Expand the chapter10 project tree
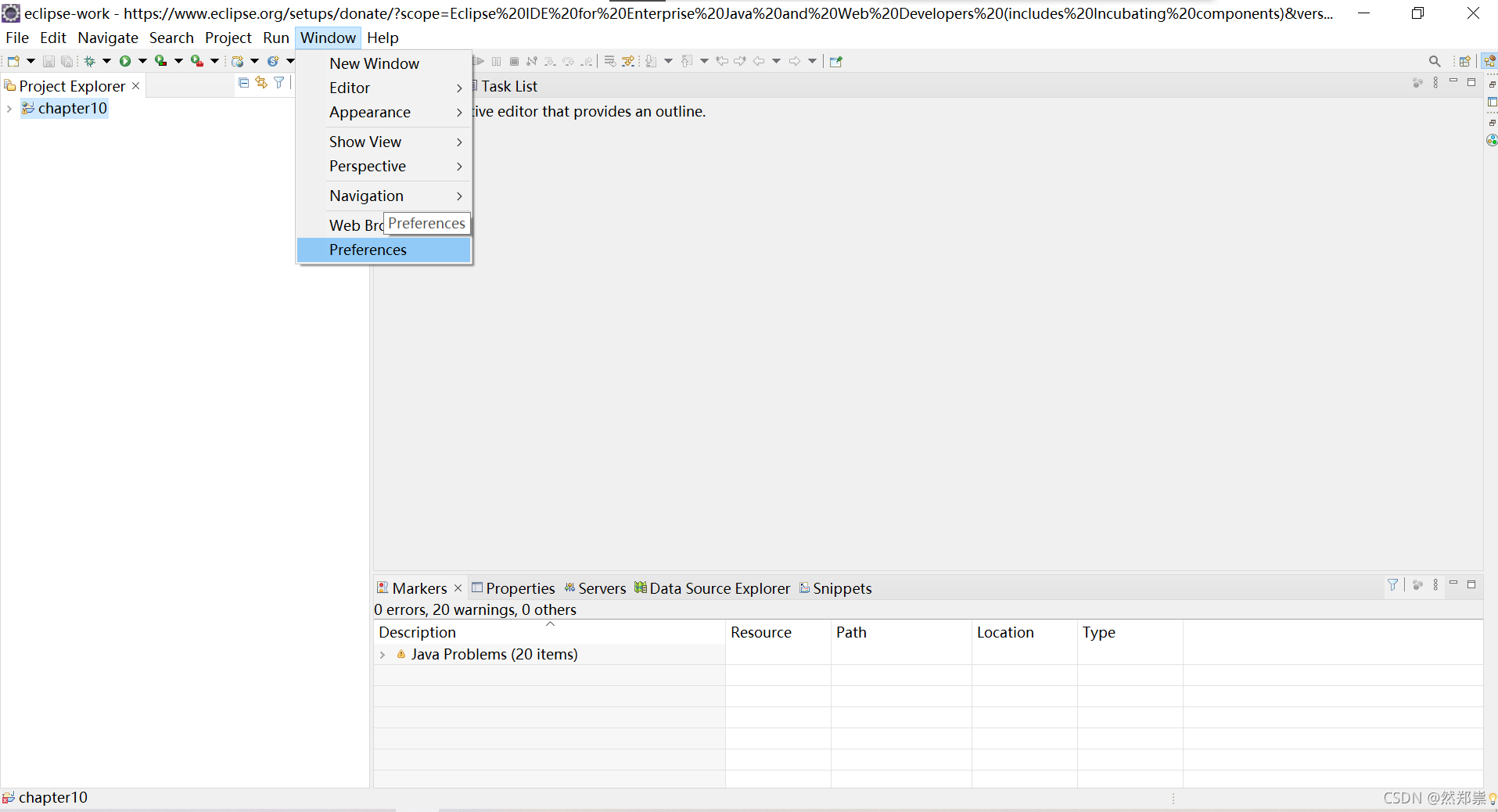 [8, 109]
